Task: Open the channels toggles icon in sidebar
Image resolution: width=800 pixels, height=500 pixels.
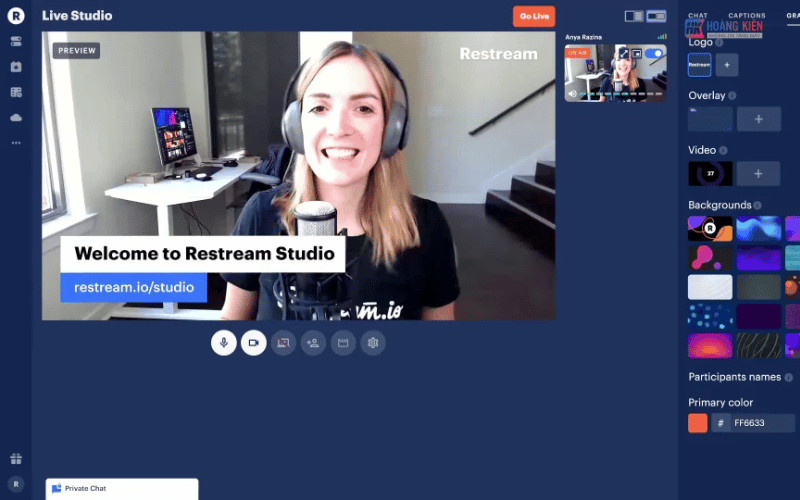Action: pyautogui.click(x=16, y=41)
